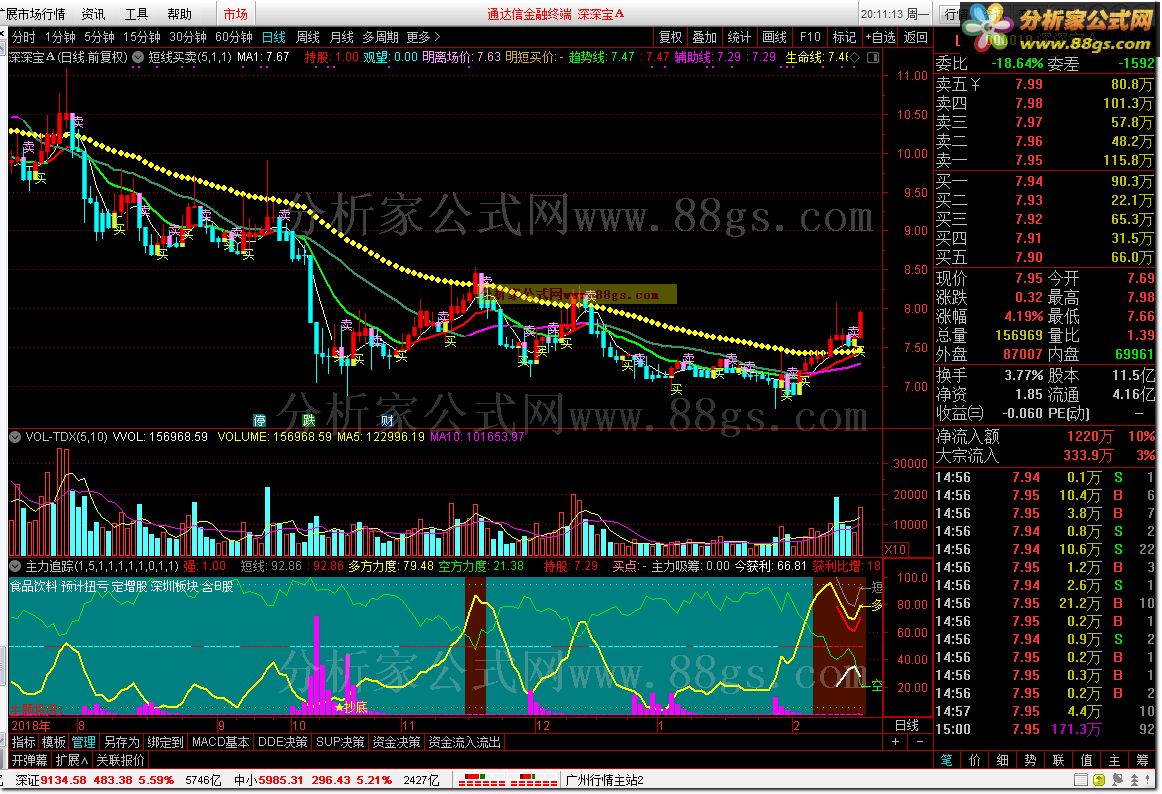Select the 周线 period tab

click(308, 37)
